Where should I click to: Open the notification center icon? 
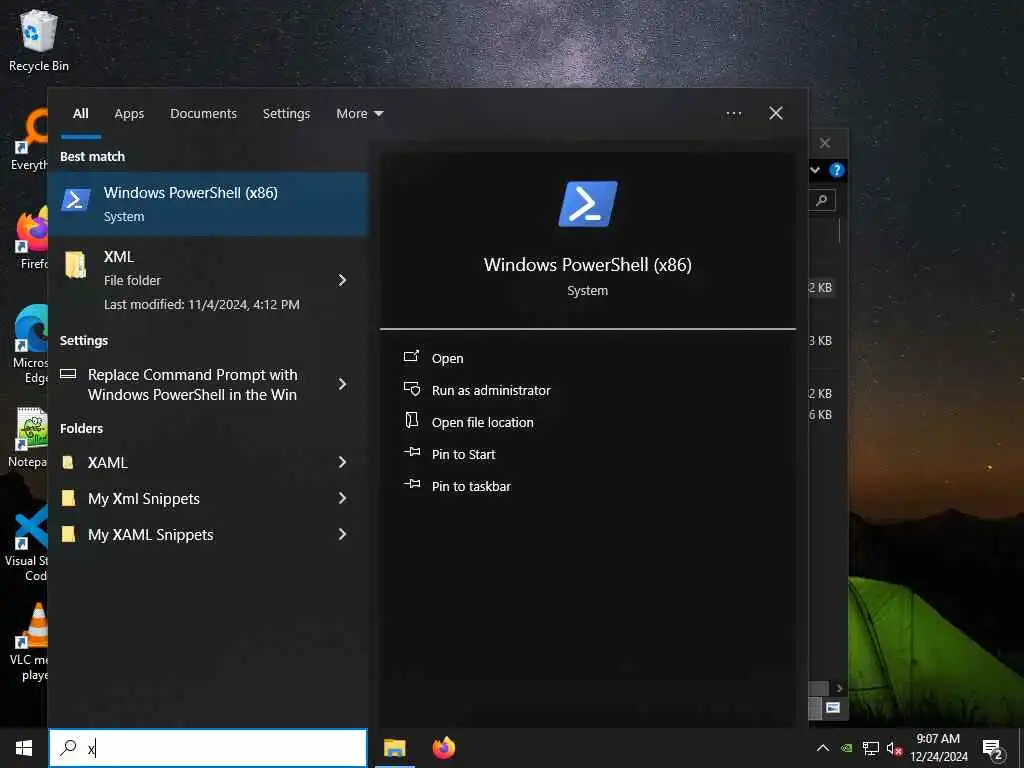pos(993,748)
